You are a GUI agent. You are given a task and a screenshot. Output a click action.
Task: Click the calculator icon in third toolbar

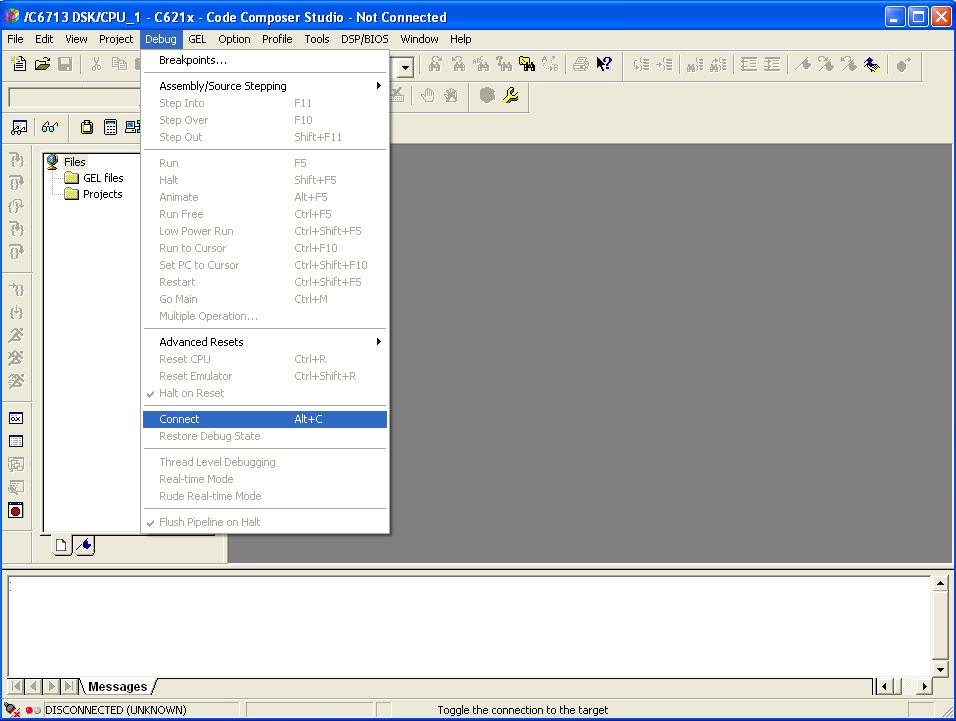(110, 127)
